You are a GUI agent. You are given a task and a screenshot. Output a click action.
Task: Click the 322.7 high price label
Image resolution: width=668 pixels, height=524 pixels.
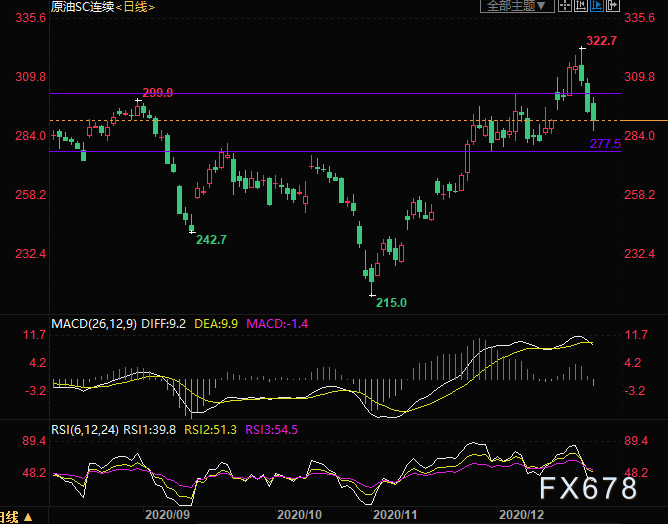[602, 41]
